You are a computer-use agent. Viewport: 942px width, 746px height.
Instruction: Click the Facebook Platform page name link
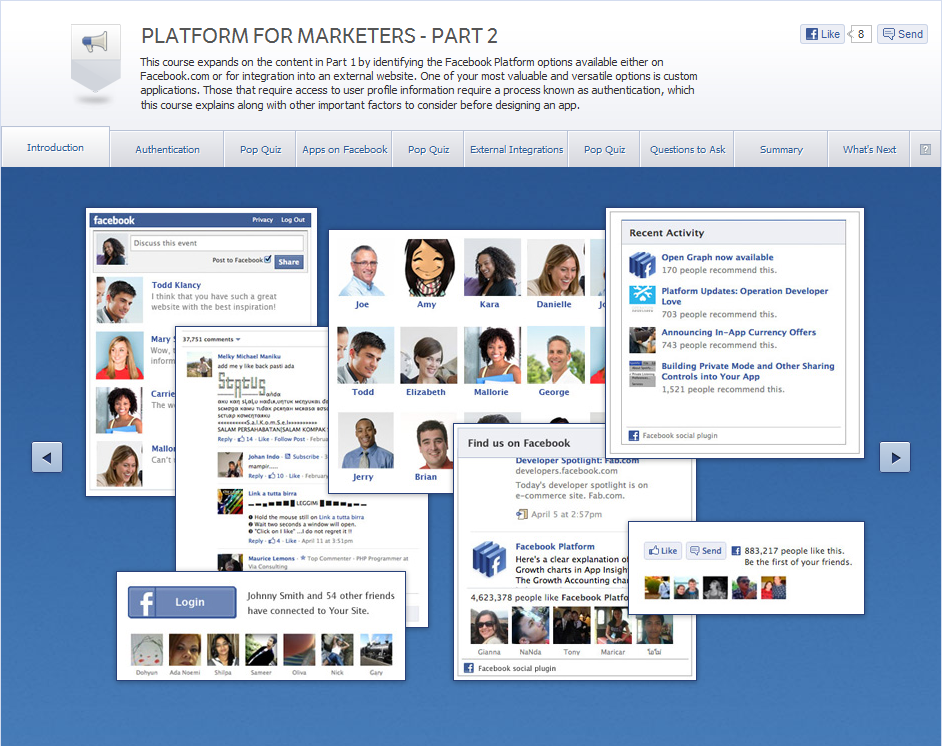(x=555, y=547)
